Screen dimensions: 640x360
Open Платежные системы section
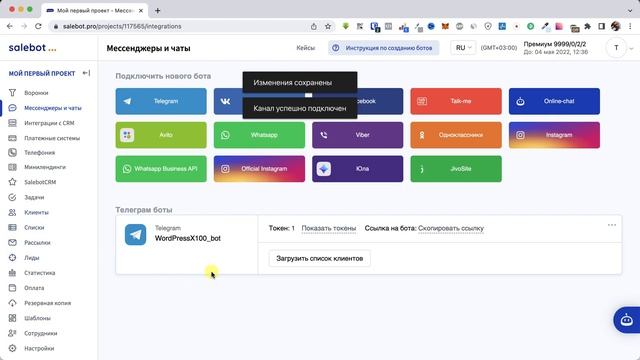(x=52, y=138)
